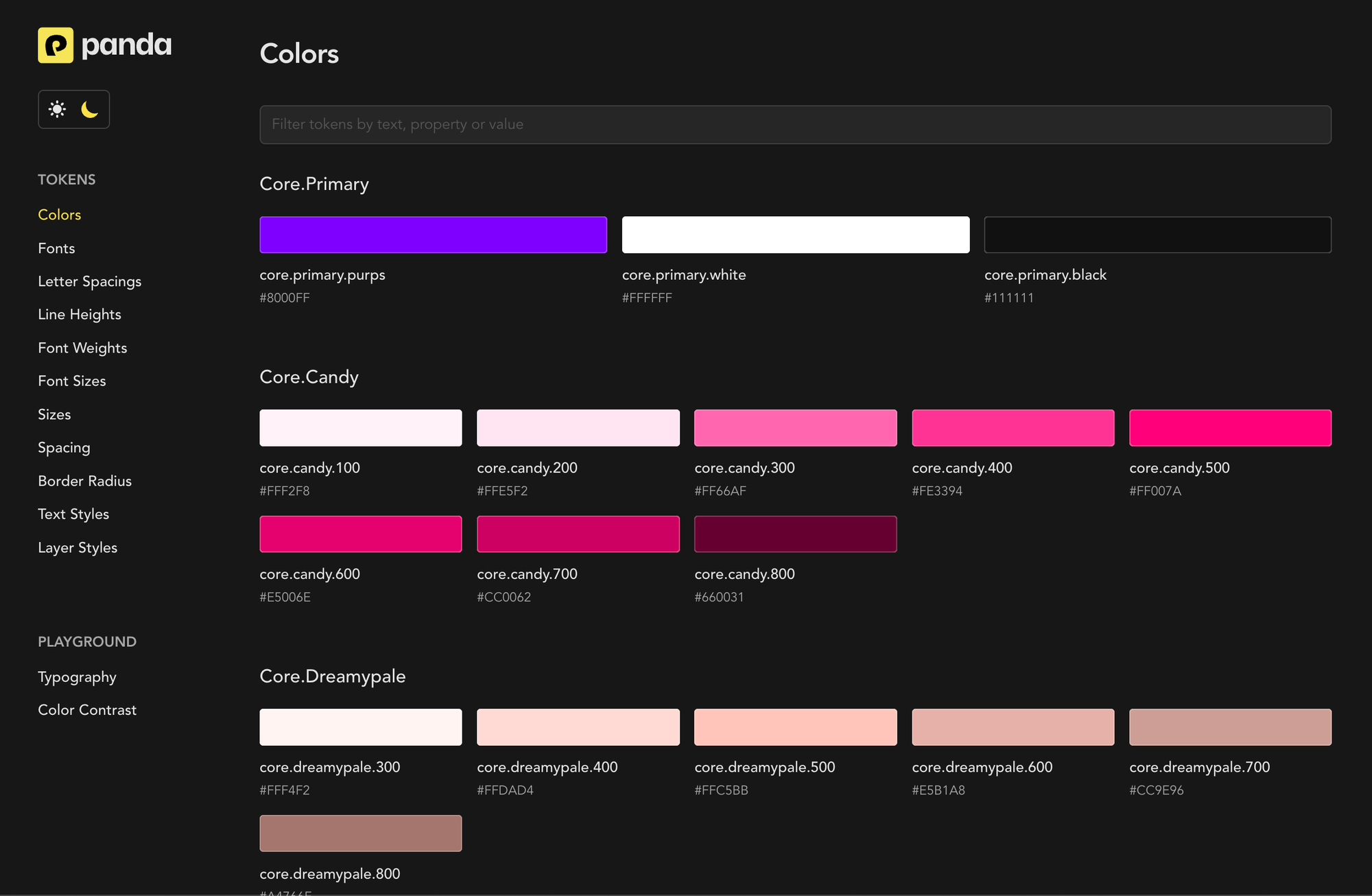
Task: Switch to dark mode moon icon
Action: [x=90, y=109]
